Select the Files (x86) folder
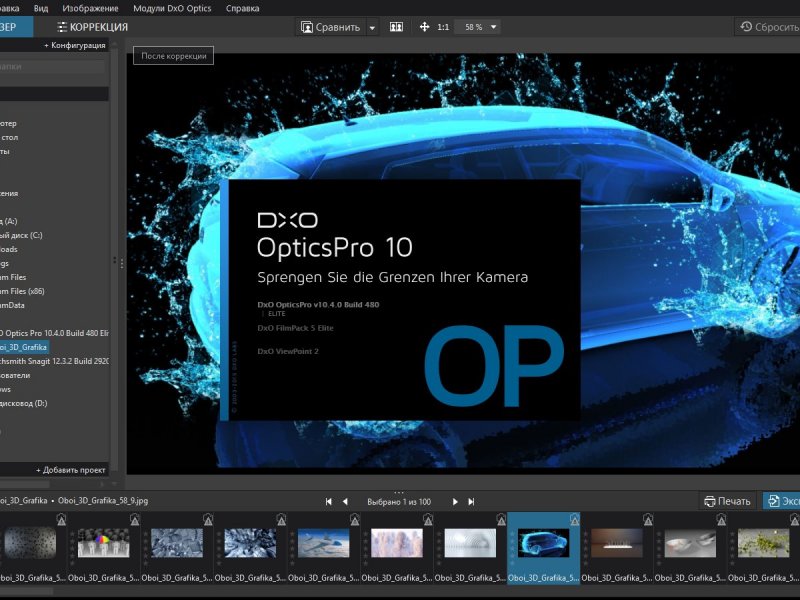 tap(22, 291)
